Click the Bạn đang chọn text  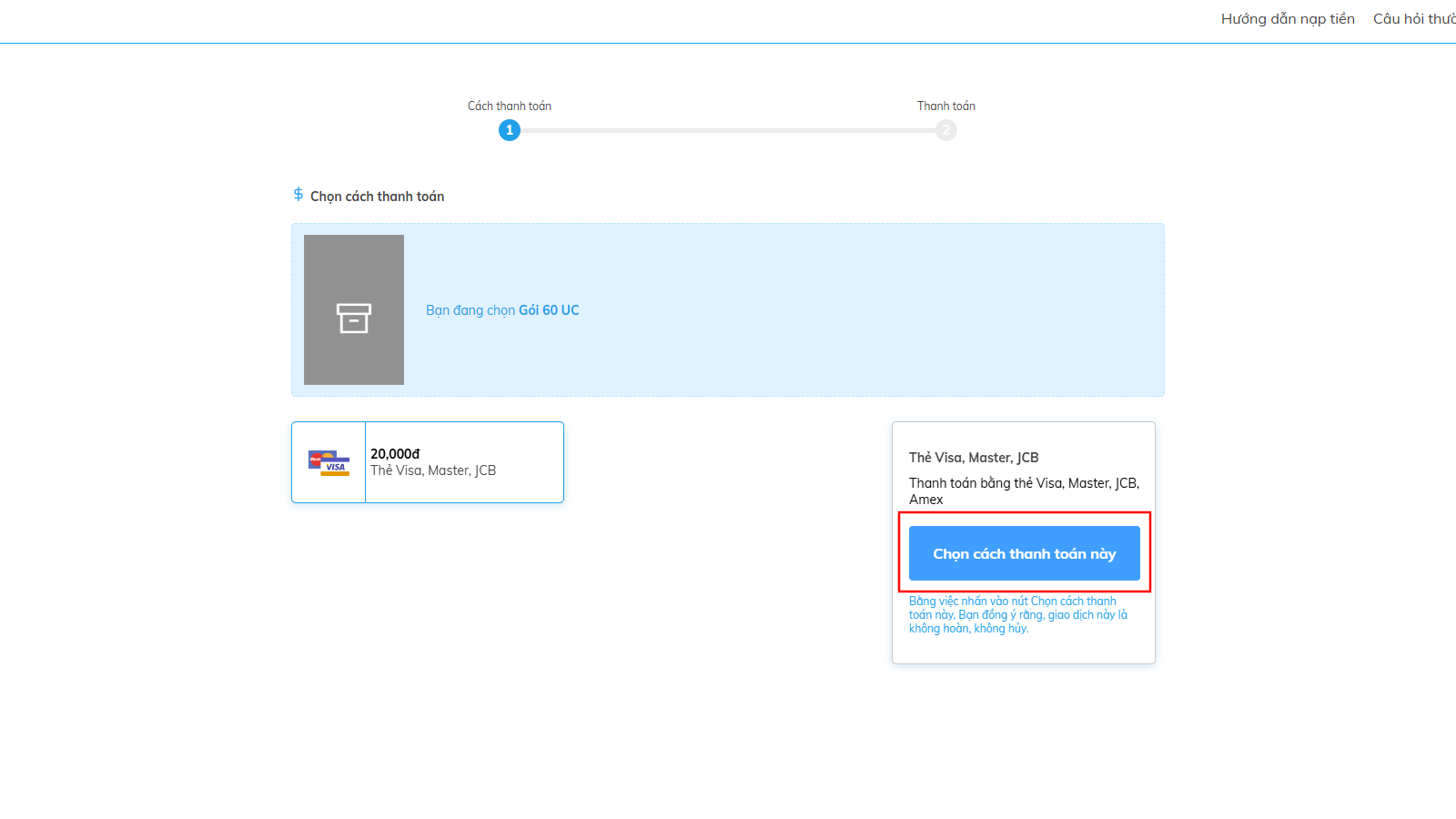pyautogui.click(x=470, y=310)
